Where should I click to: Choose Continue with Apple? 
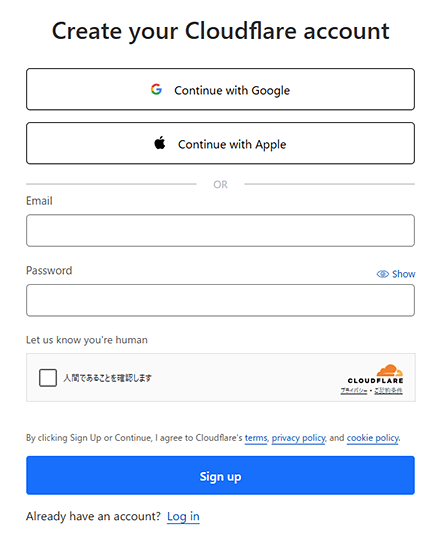(220, 143)
